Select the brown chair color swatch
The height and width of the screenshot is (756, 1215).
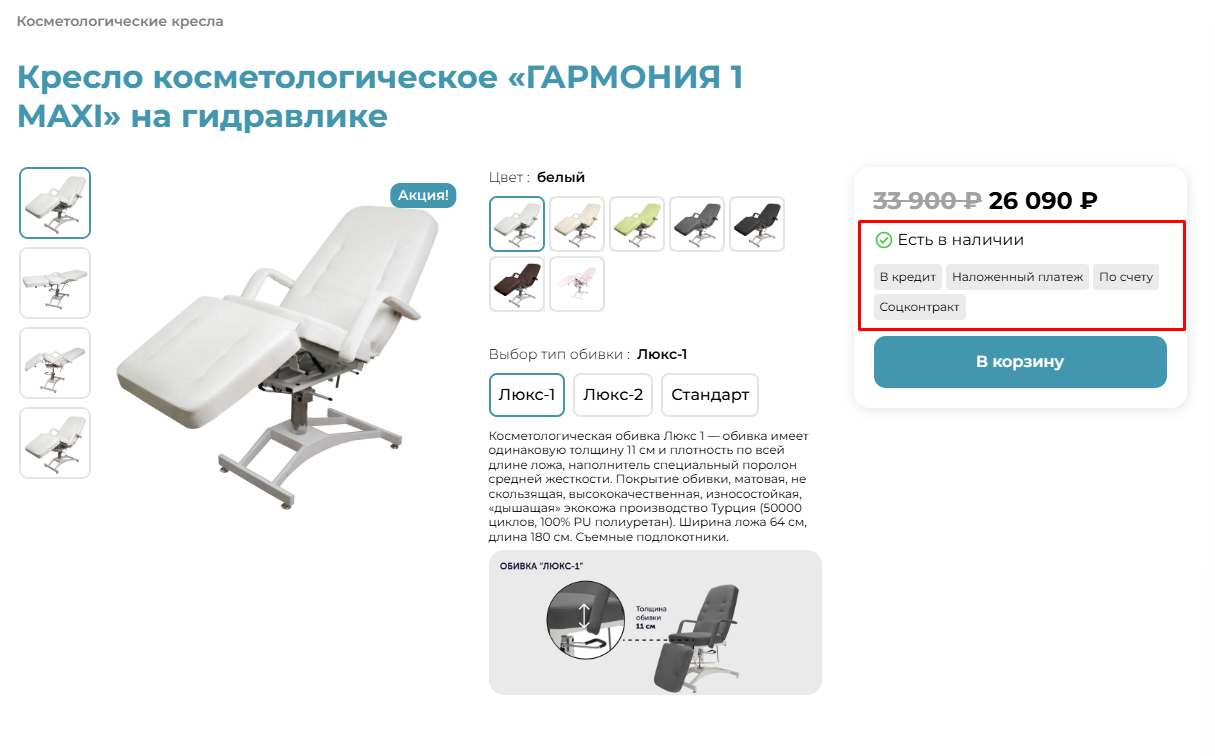(517, 284)
